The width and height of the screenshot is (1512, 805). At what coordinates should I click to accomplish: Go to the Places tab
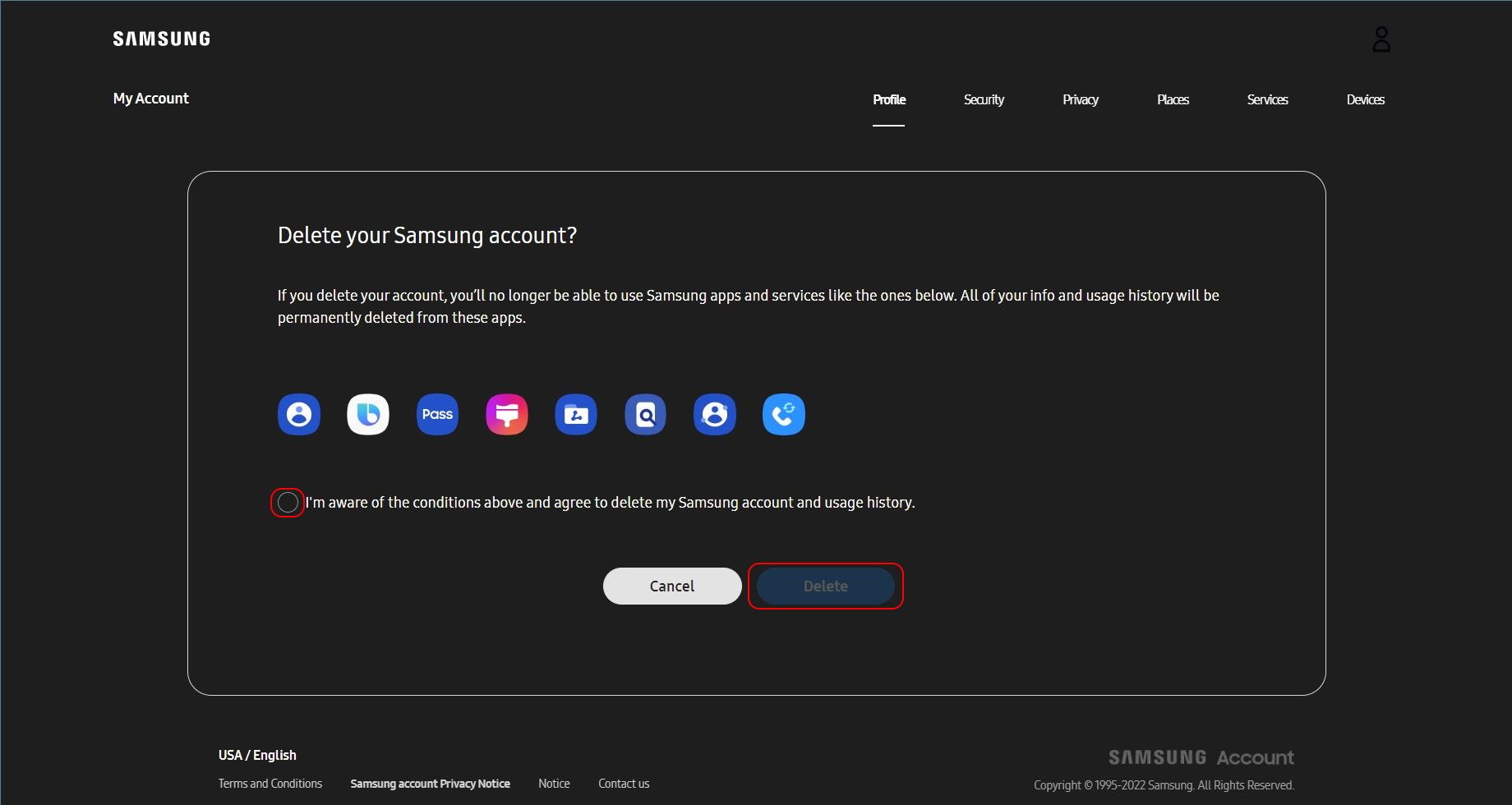click(x=1173, y=99)
